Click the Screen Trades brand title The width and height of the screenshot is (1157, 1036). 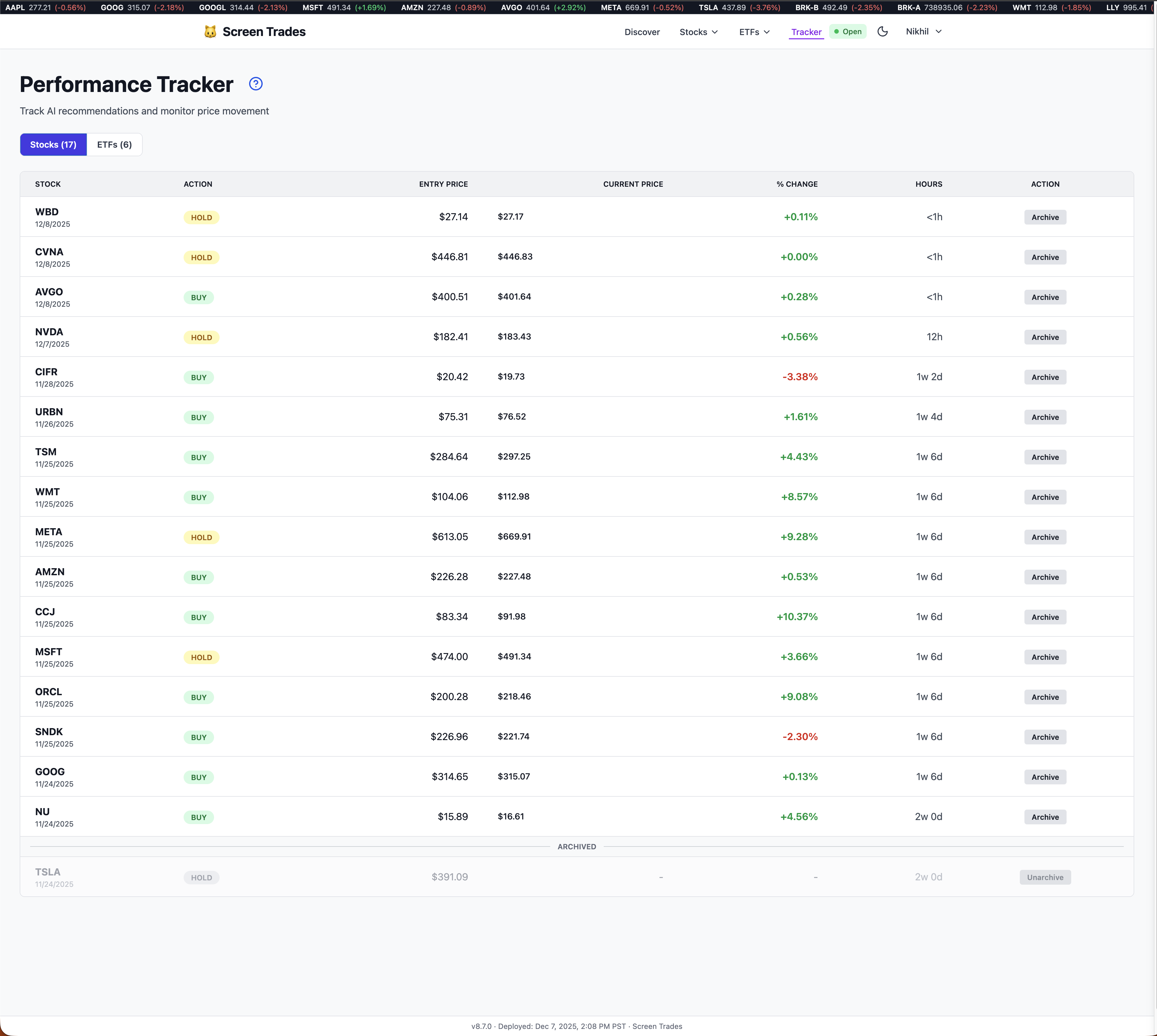coord(264,32)
